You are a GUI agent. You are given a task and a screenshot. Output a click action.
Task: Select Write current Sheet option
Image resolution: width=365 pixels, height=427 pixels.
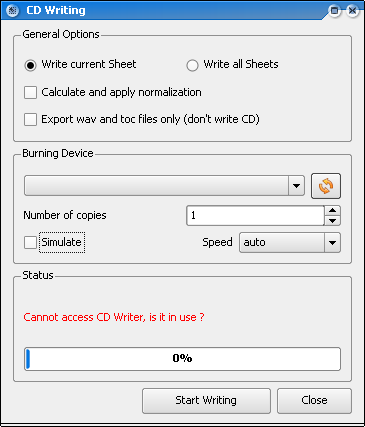(x=30, y=65)
